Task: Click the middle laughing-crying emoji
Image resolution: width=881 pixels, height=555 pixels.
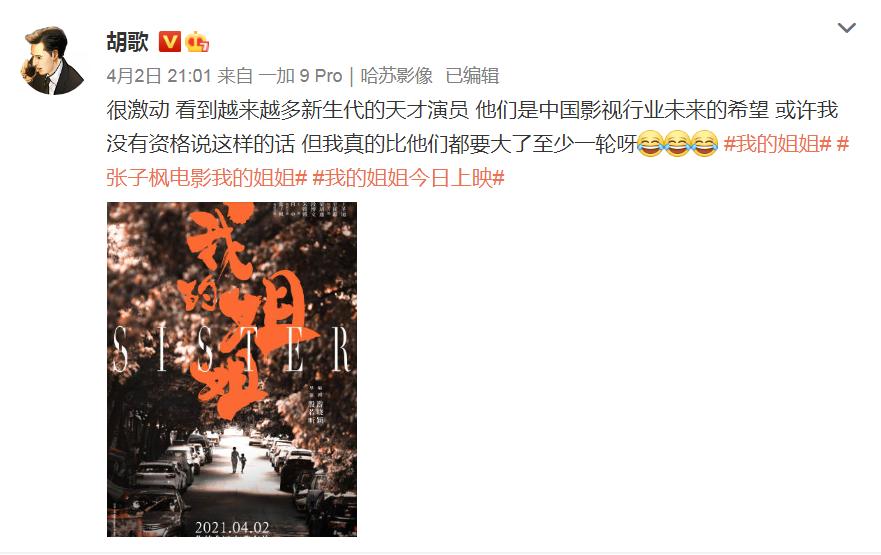Action: pyautogui.click(x=677, y=144)
